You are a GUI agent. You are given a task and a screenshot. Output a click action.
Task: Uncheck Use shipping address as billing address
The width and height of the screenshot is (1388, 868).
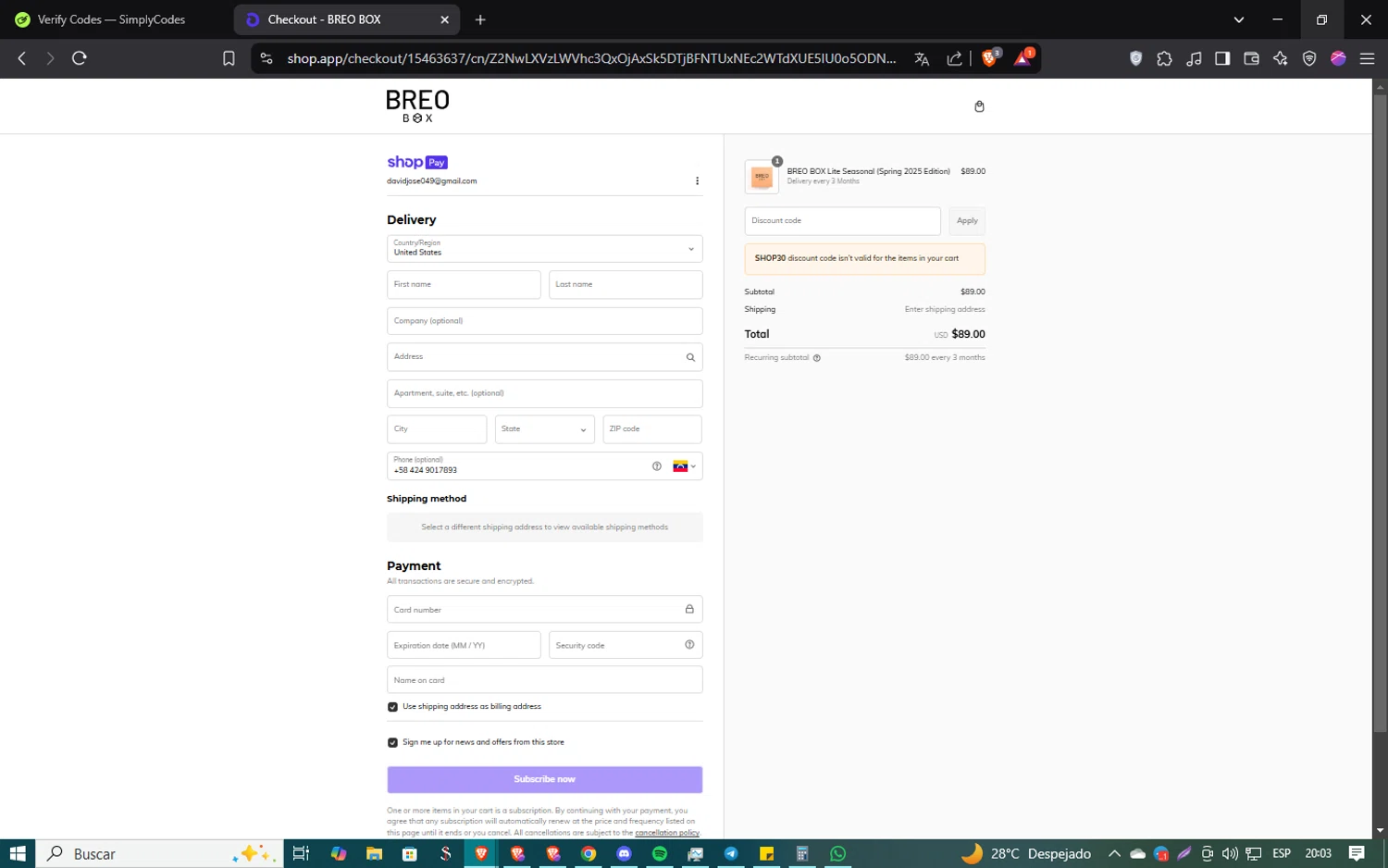coord(392,707)
